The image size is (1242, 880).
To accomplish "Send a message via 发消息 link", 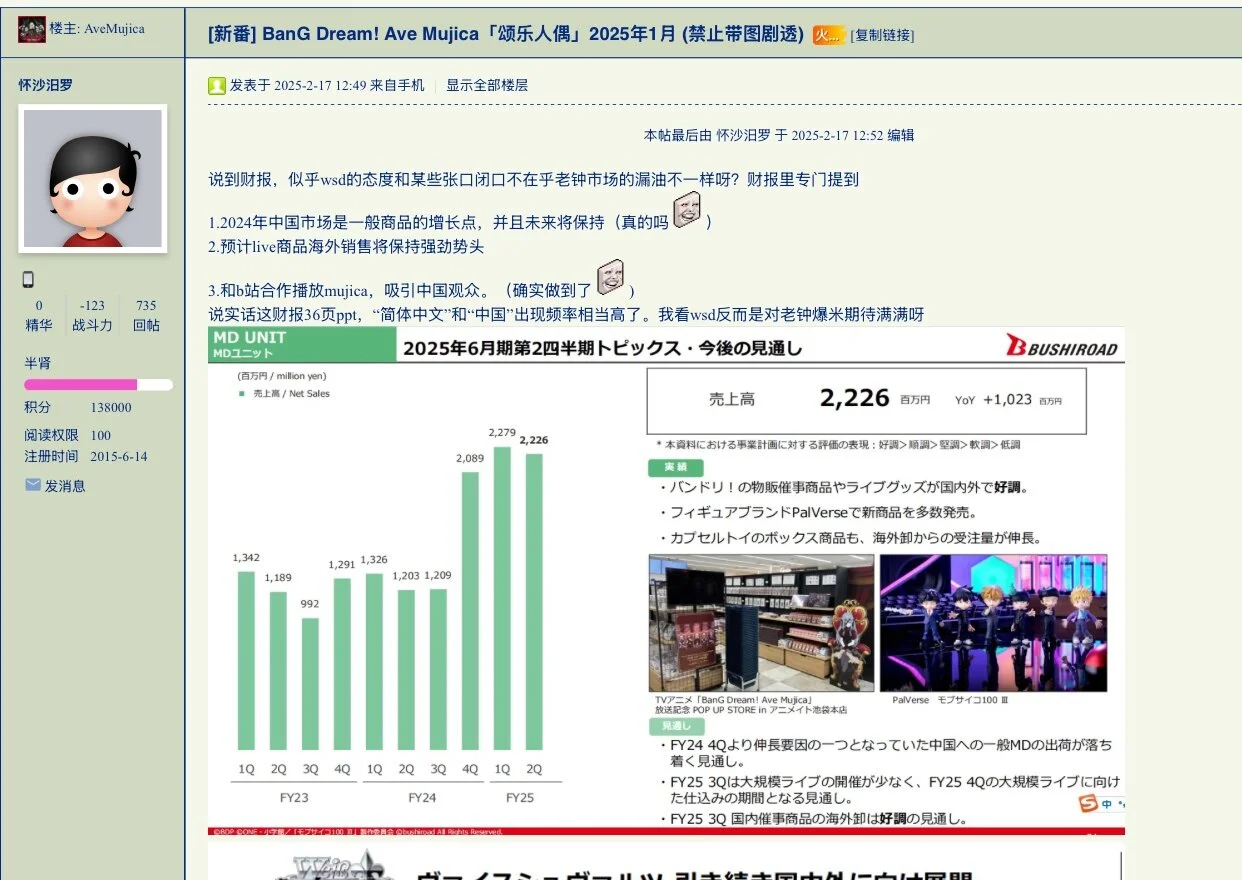I will [x=65, y=486].
